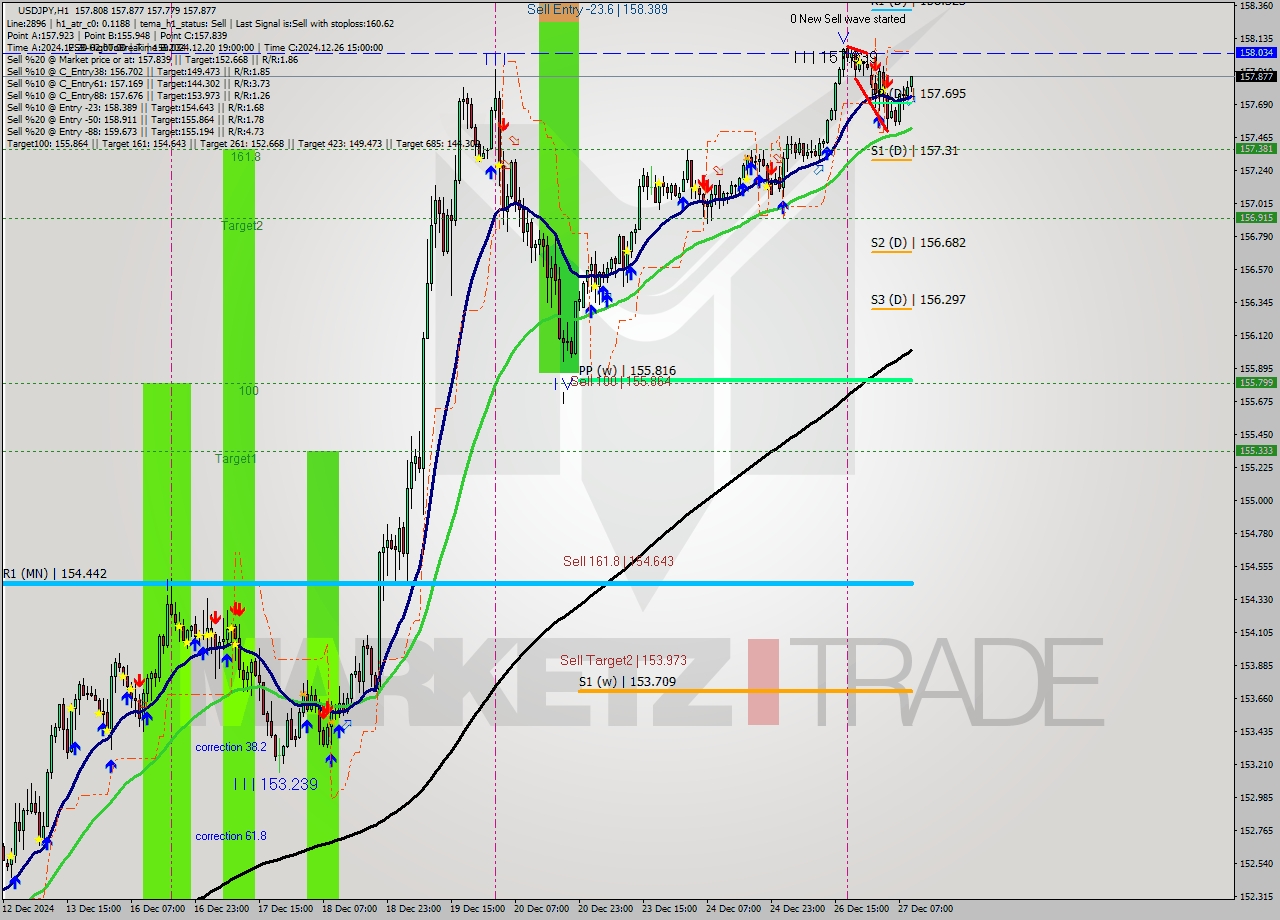Image resolution: width=1280 pixels, height=920 pixels.
Task: Select the Sell %10 @ C_Entry88: 157.676 line
Action: [138, 96]
